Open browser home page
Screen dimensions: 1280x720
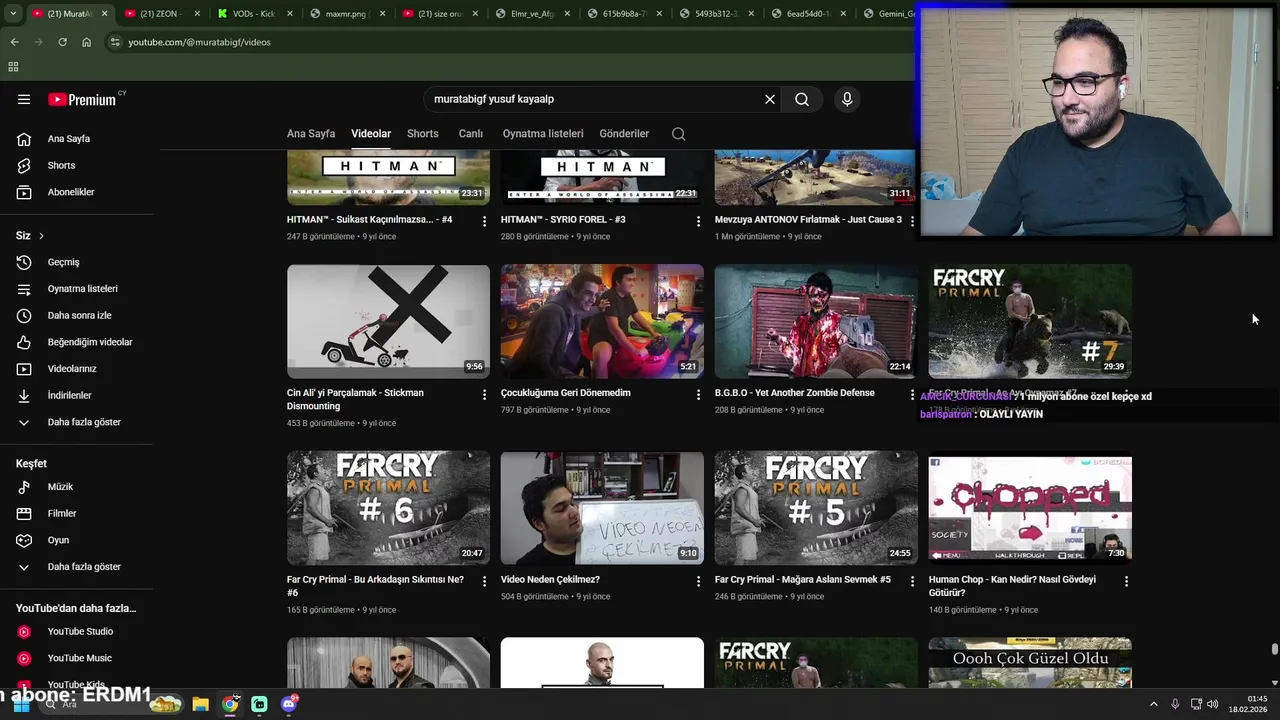coord(86,42)
